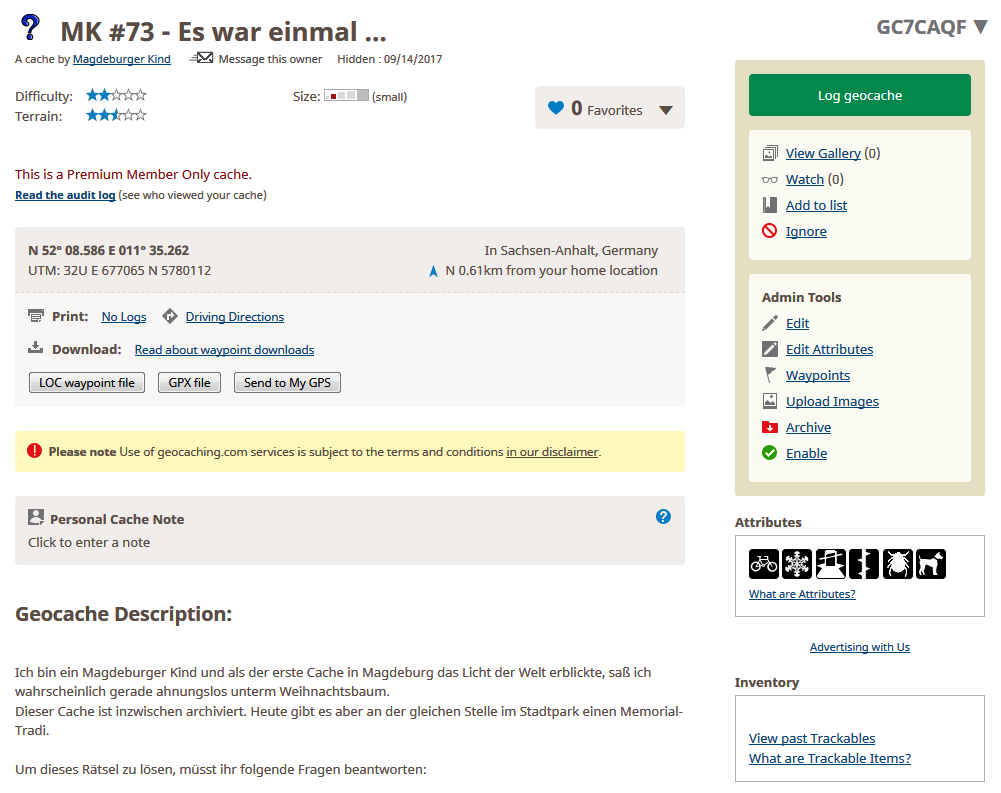Click the printer icon beside Print
Screen dimensions: 1001x793
pyautogui.click(x=36, y=315)
